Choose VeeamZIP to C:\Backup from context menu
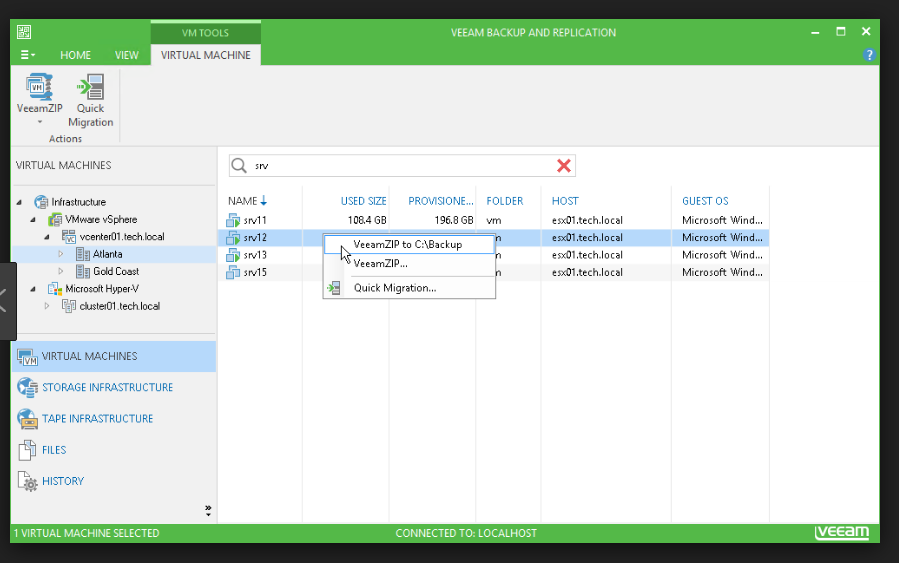 tap(409, 244)
